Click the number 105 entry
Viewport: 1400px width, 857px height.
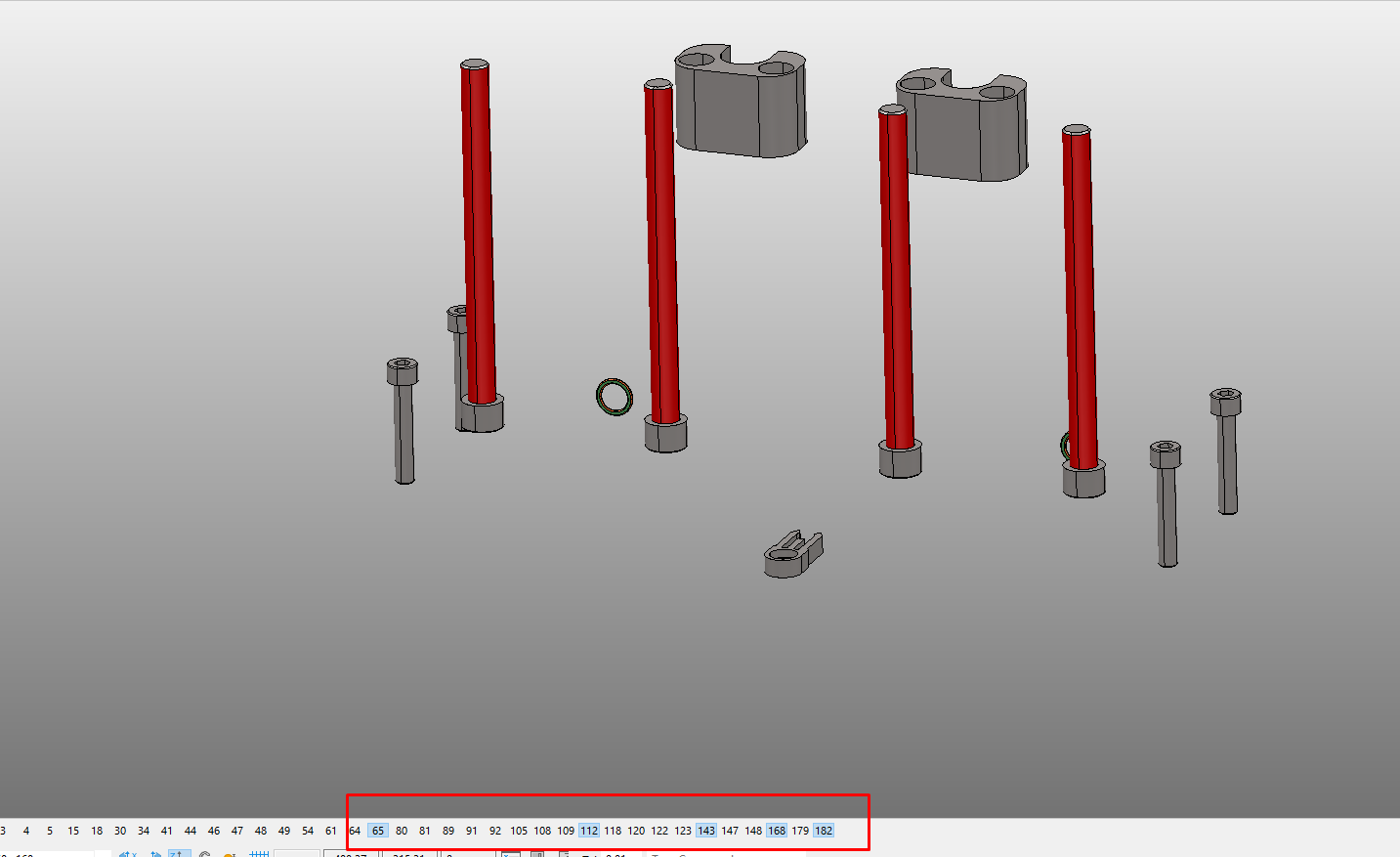click(x=518, y=830)
